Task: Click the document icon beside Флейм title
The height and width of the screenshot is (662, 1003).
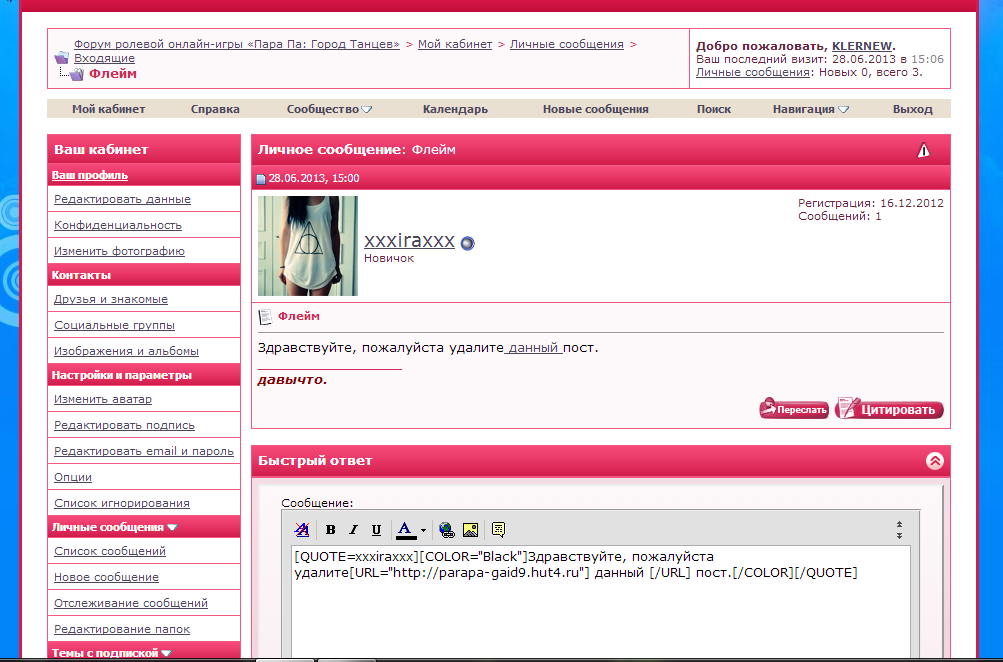Action: [264, 317]
